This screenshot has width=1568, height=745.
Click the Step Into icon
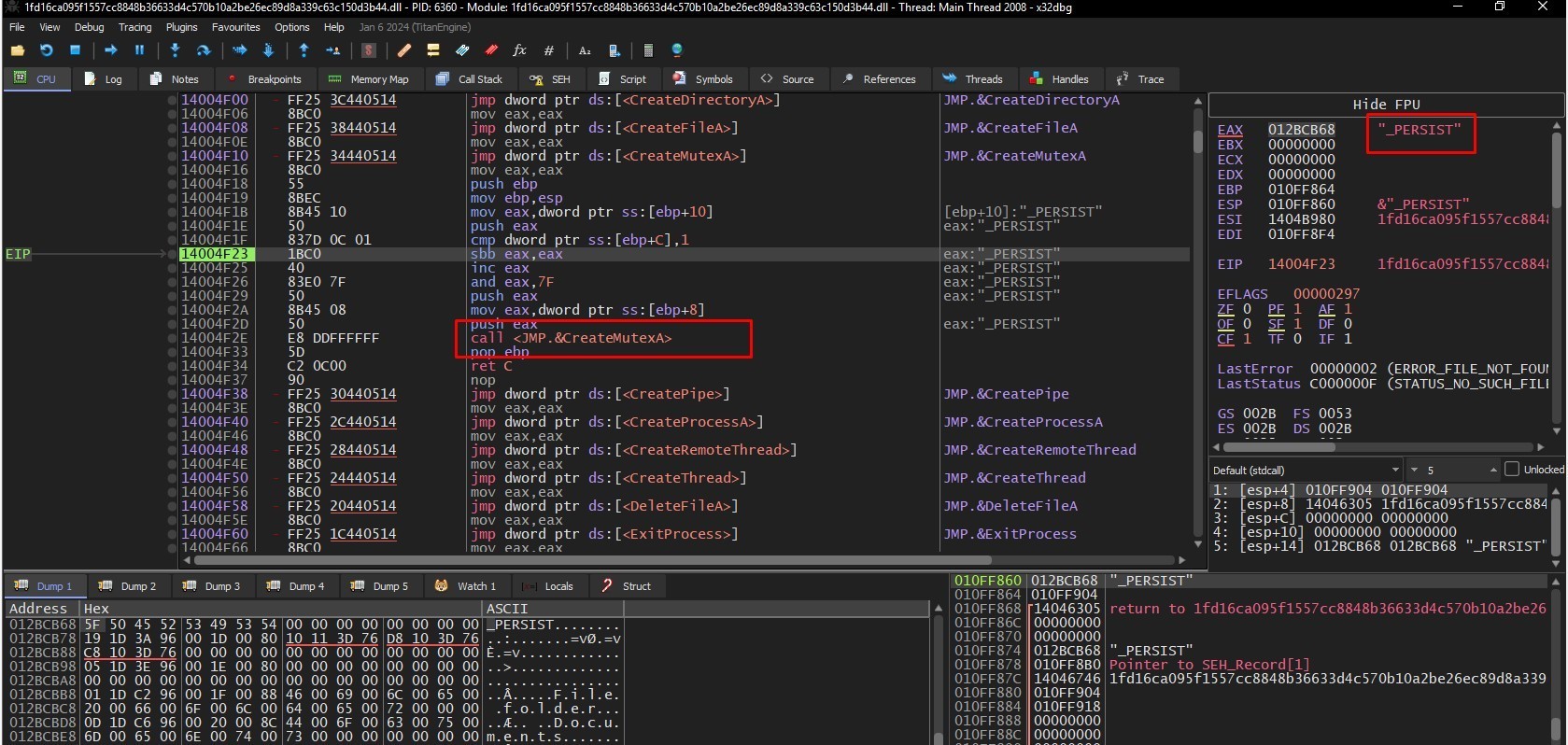pyautogui.click(x=175, y=50)
